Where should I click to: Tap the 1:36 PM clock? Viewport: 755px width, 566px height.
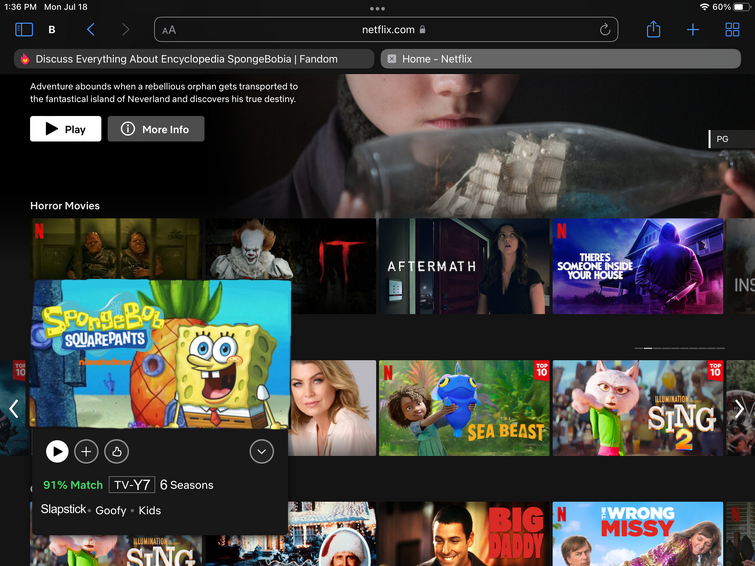(20, 7)
